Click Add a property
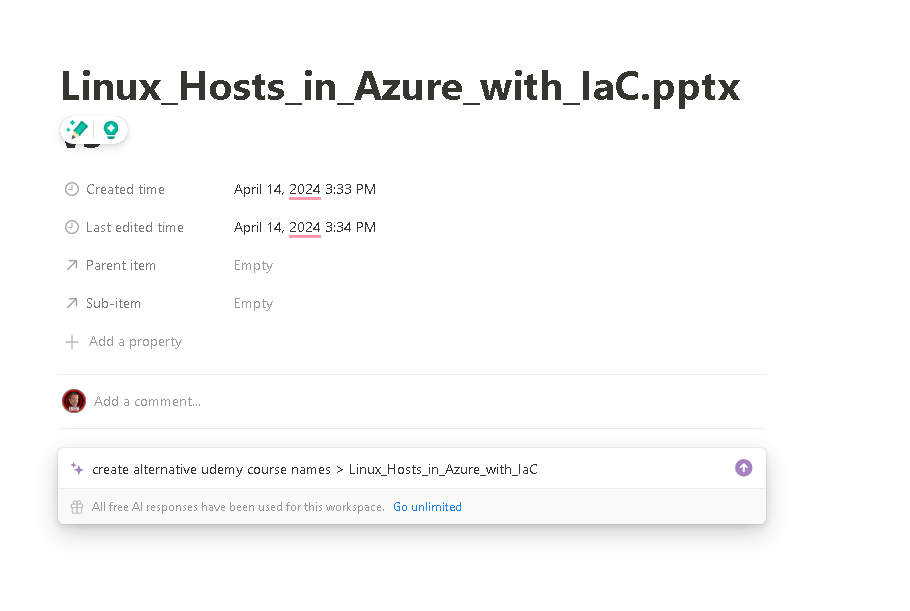 [135, 342]
